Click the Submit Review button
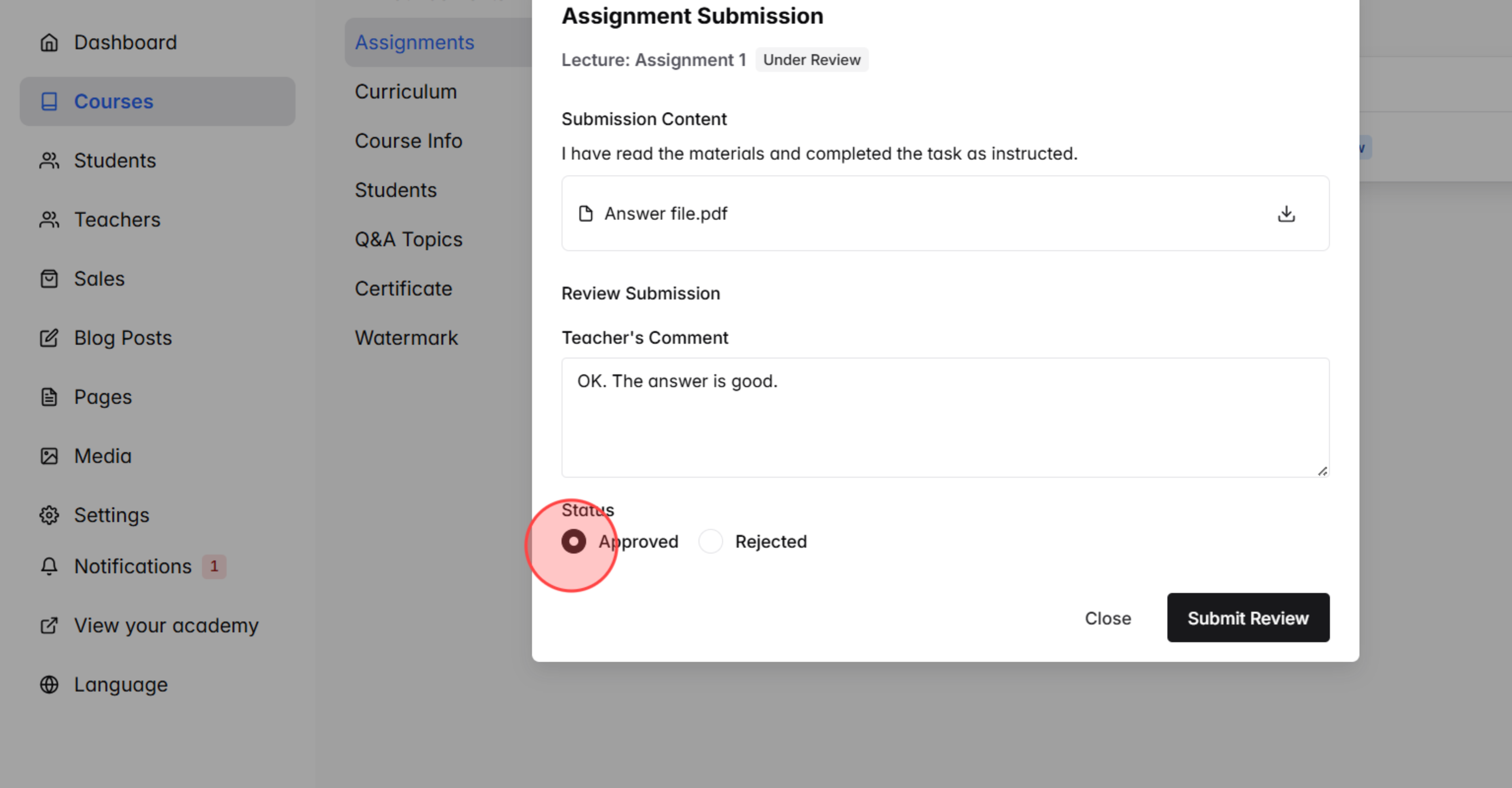 [x=1248, y=618]
